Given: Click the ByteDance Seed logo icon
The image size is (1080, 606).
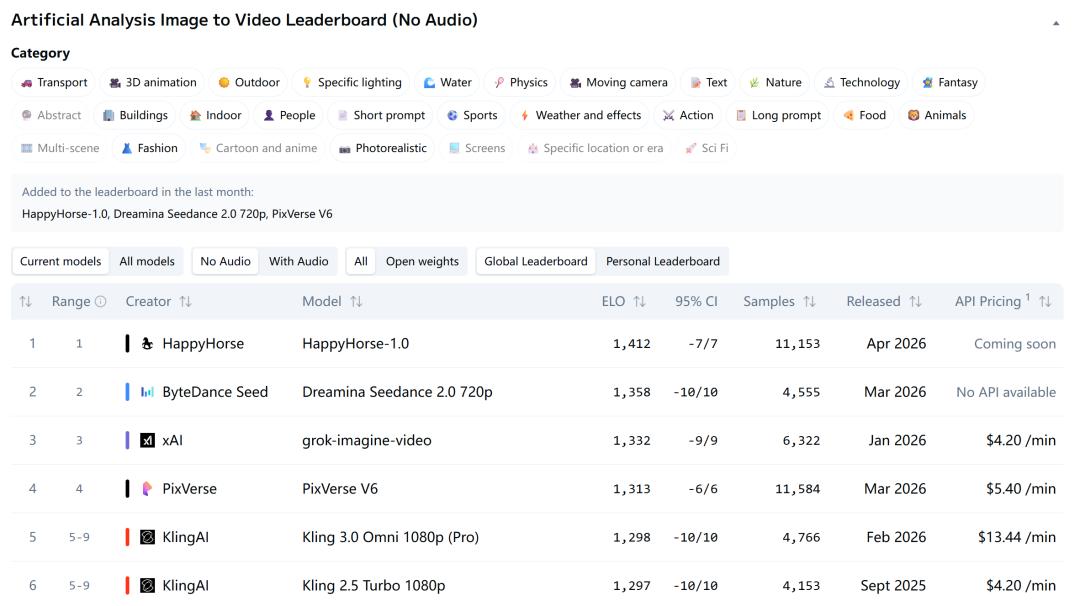Looking at the screenshot, I should pos(147,392).
